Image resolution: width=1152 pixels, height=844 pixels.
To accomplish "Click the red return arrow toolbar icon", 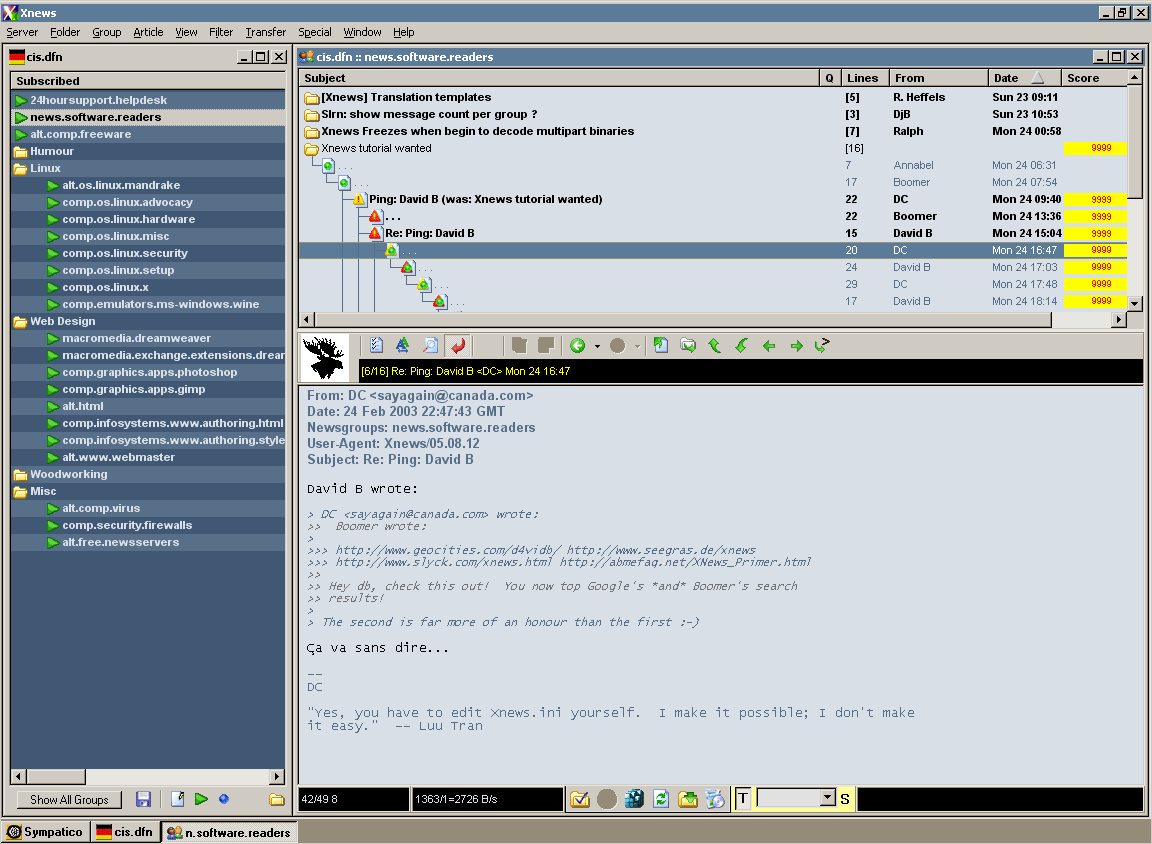I will tap(457, 346).
